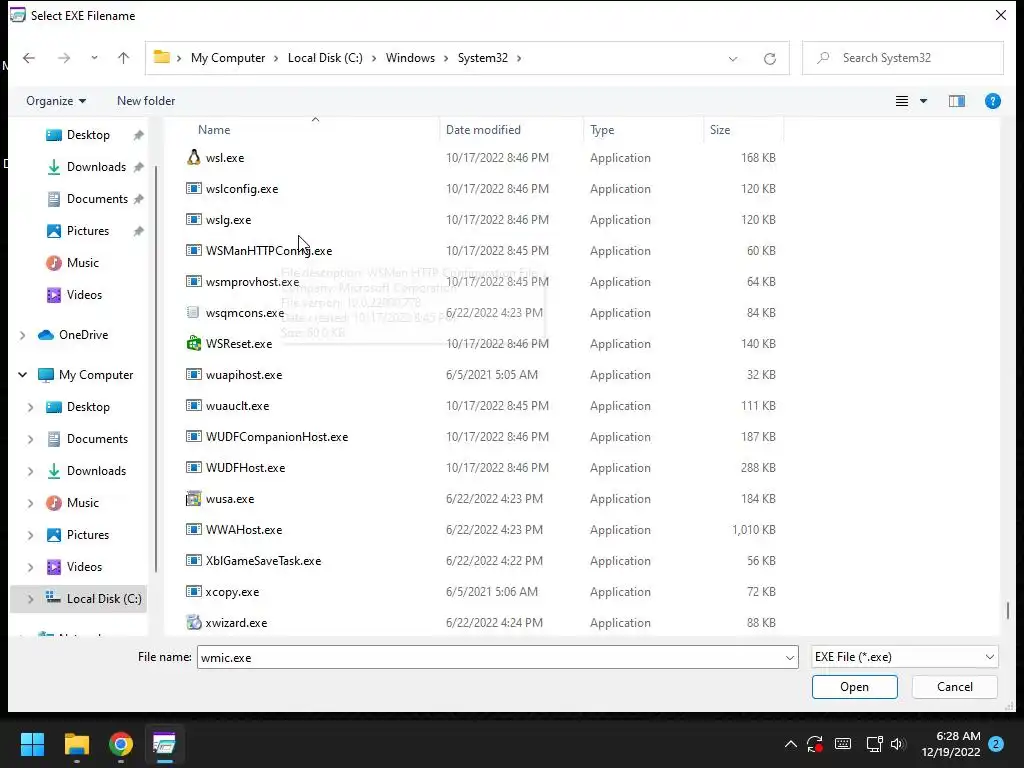Select the wslconfig.exe file icon
Viewport: 1024px width, 768px height.
click(x=193, y=188)
